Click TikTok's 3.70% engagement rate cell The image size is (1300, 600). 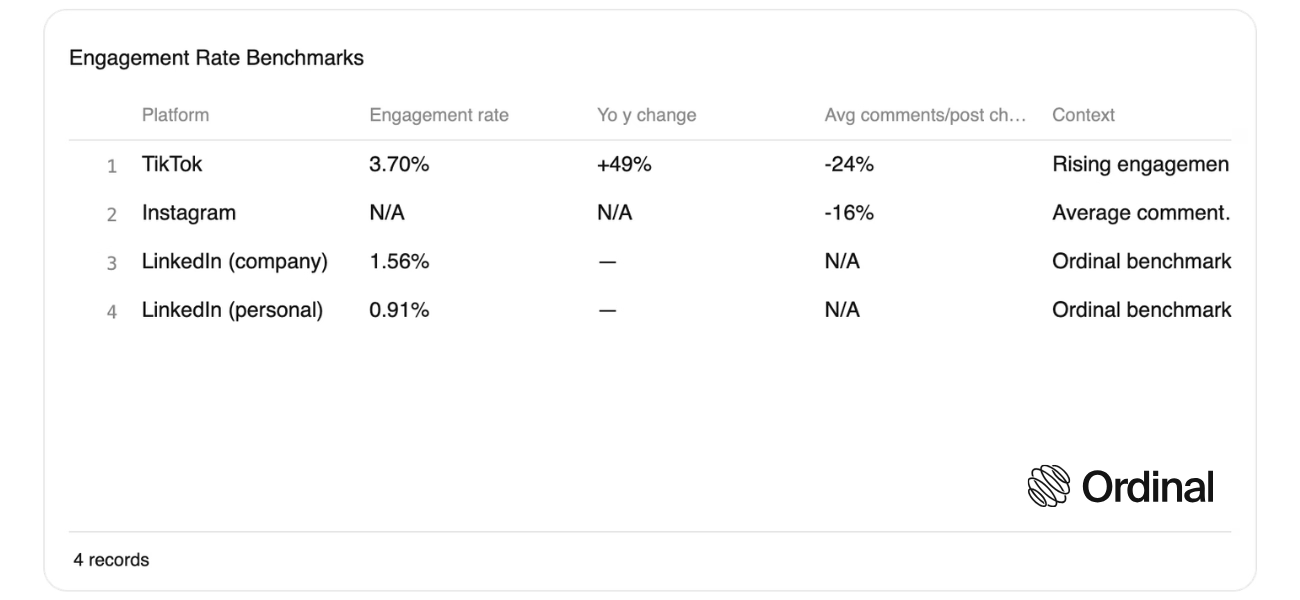pyautogui.click(x=399, y=165)
